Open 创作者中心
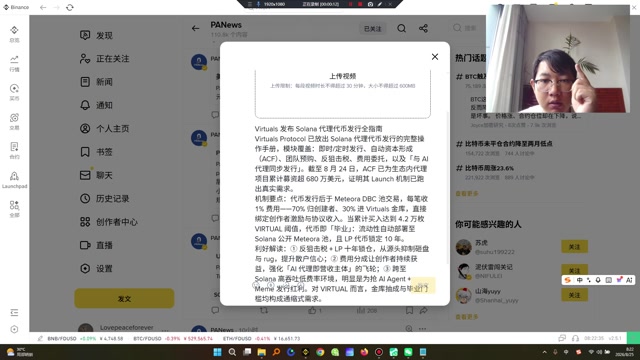 click(x=109, y=222)
